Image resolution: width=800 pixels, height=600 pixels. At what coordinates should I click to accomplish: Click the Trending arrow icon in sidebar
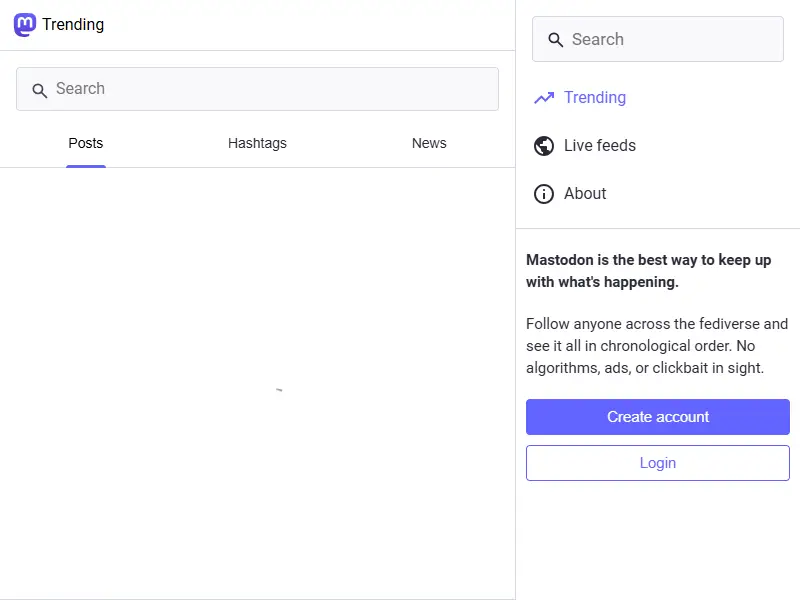pyautogui.click(x=544, y=97)
